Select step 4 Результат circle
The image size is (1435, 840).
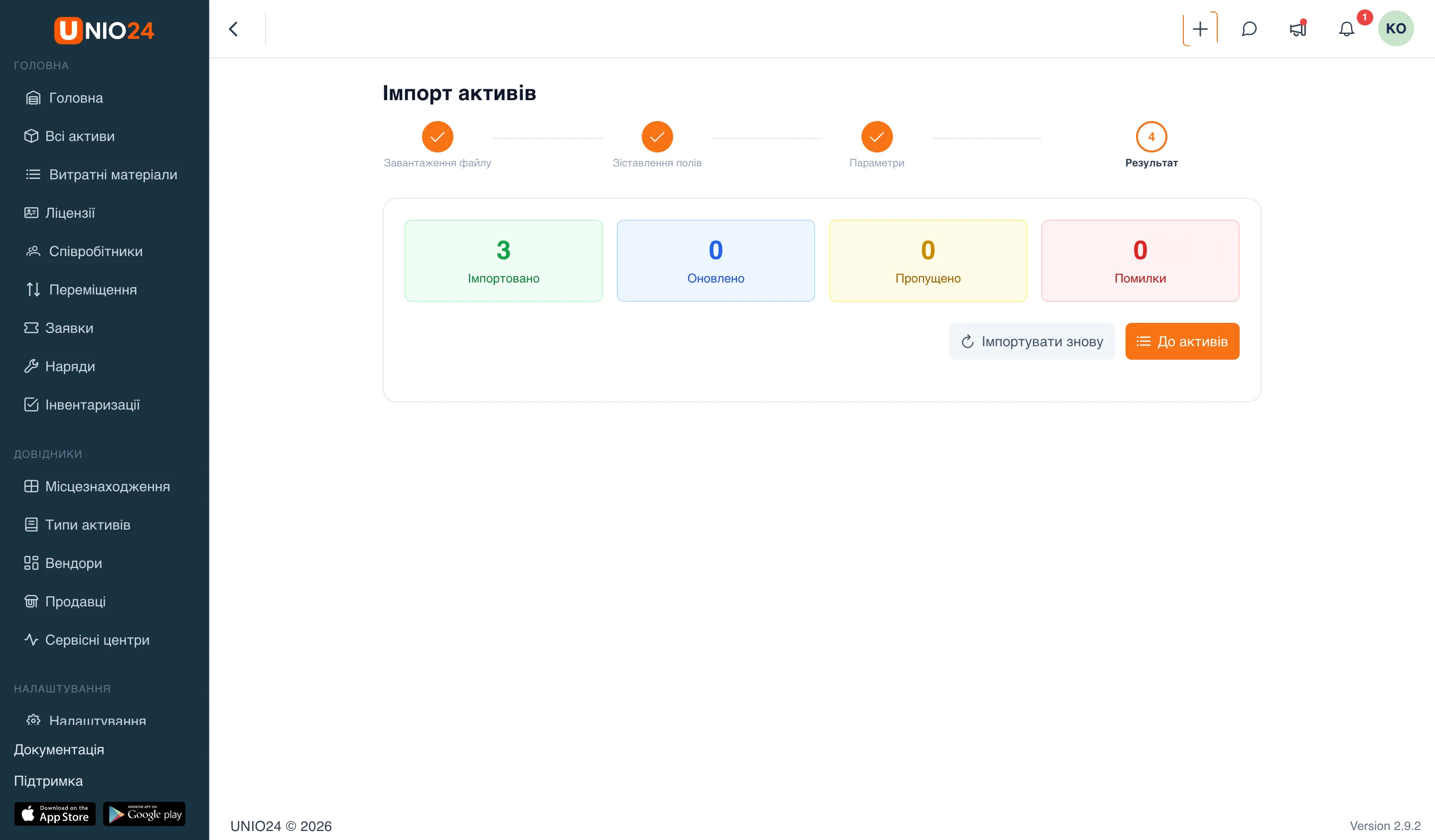[x=1151, y=137]
